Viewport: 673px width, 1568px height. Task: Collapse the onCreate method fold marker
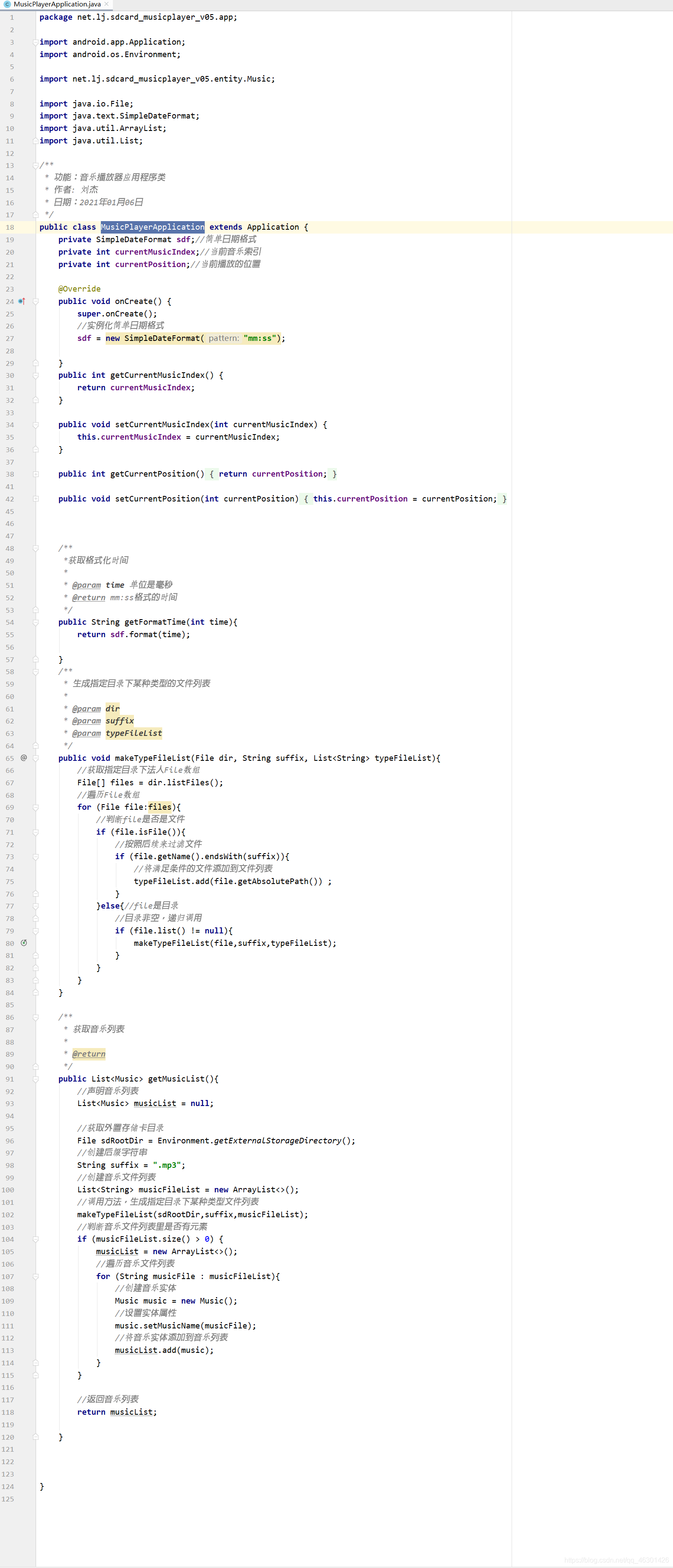click(x=35, y=301)
